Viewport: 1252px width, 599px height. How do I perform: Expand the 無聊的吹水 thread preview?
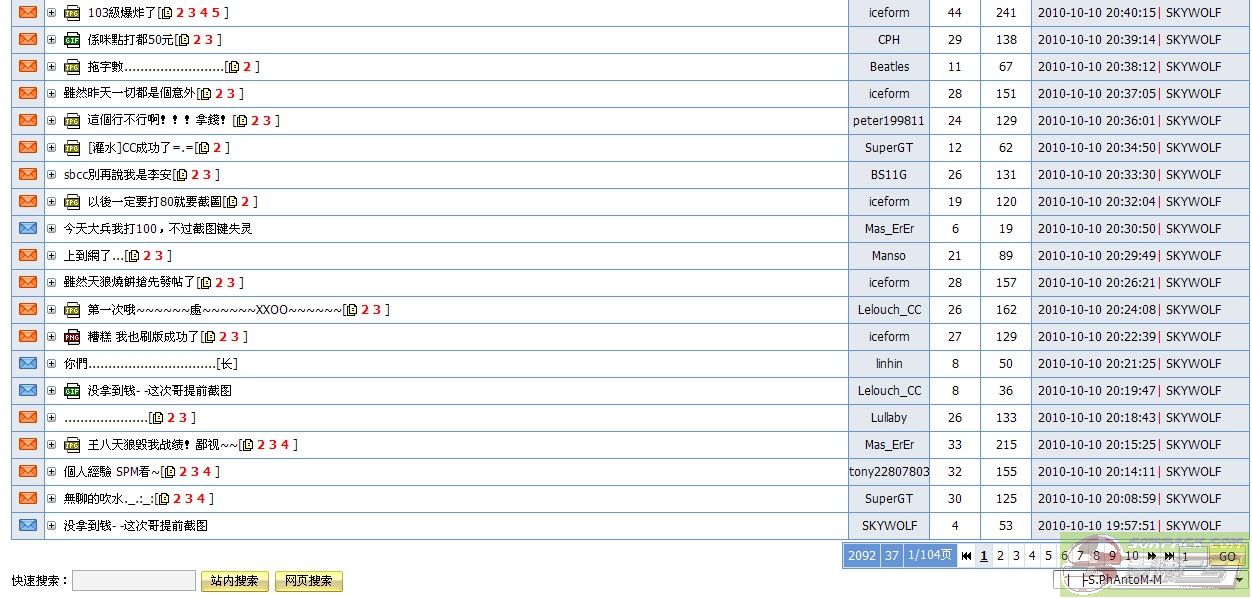(x=52, y=499)
